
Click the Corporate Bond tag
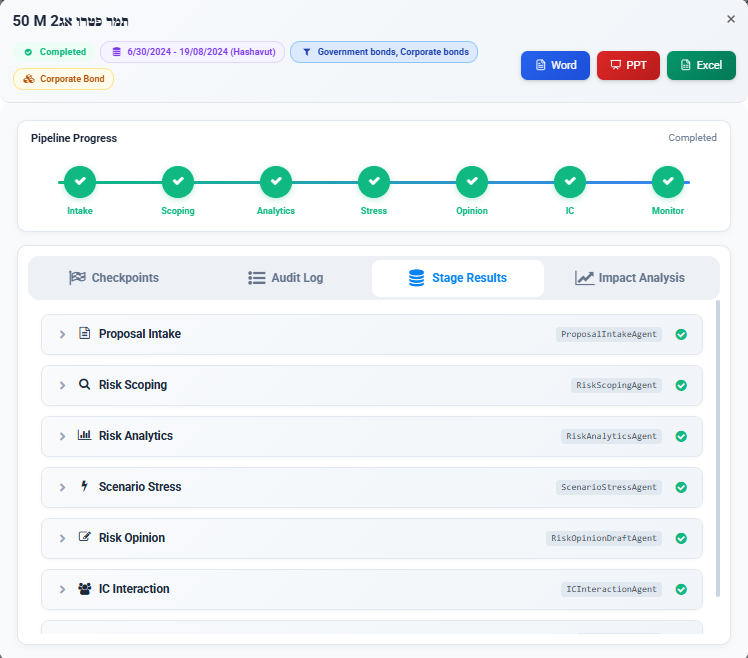[x=63, y=79]
